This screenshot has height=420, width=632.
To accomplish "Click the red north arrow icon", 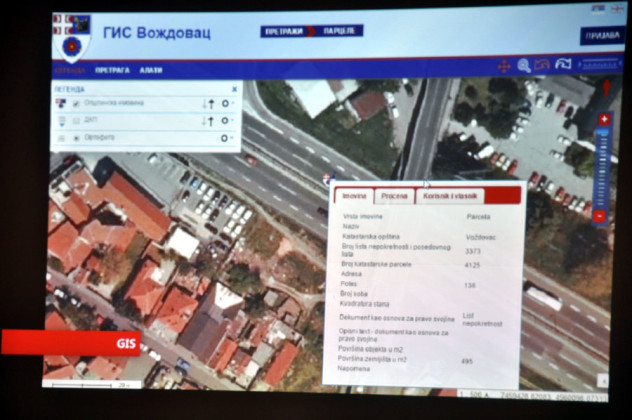I will tap(605, 87).
